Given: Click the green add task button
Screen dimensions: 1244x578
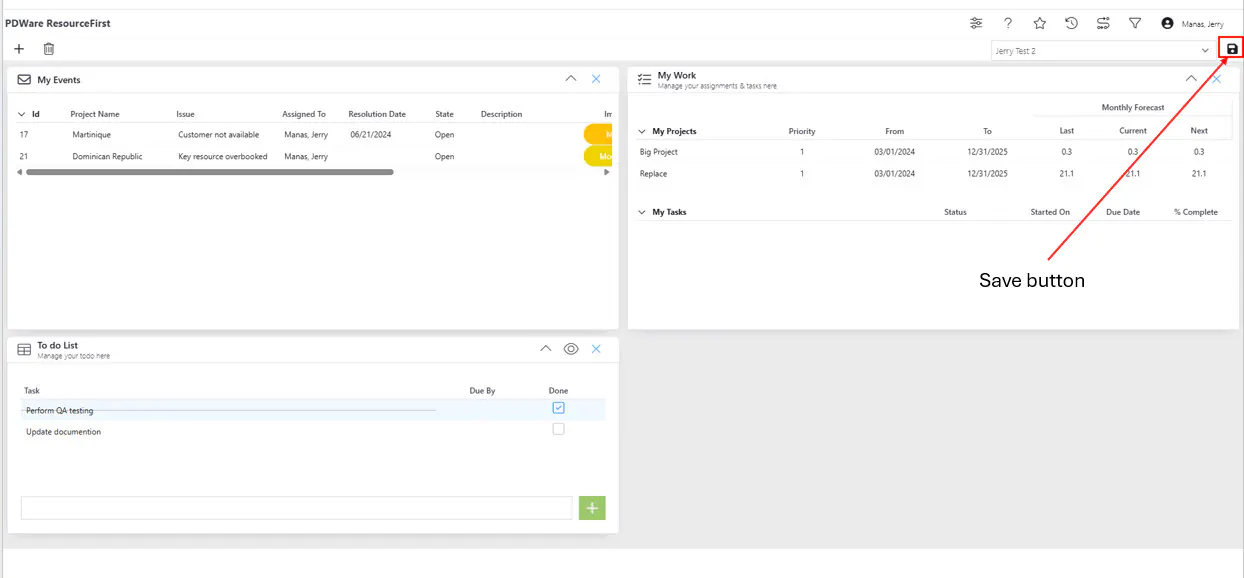Looking at the screenshot, I should (592, 508).
